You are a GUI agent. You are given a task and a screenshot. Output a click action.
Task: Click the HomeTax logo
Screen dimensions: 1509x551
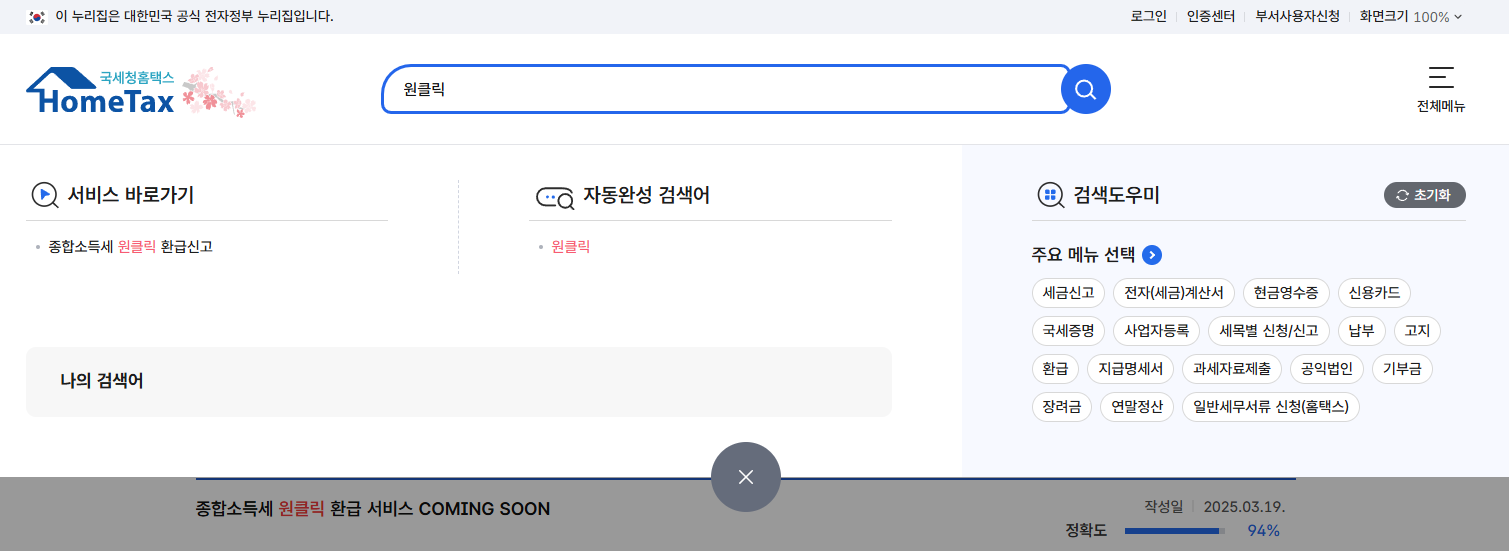coord(100,91)
